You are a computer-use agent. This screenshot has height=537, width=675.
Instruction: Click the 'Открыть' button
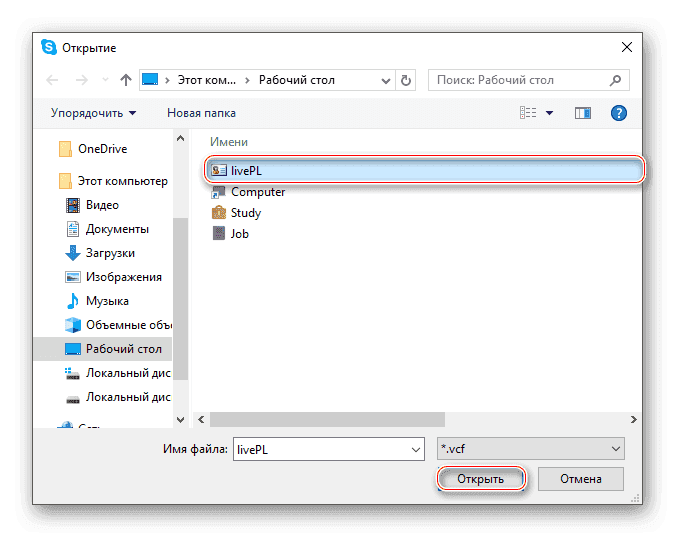[x=481, y=479]
